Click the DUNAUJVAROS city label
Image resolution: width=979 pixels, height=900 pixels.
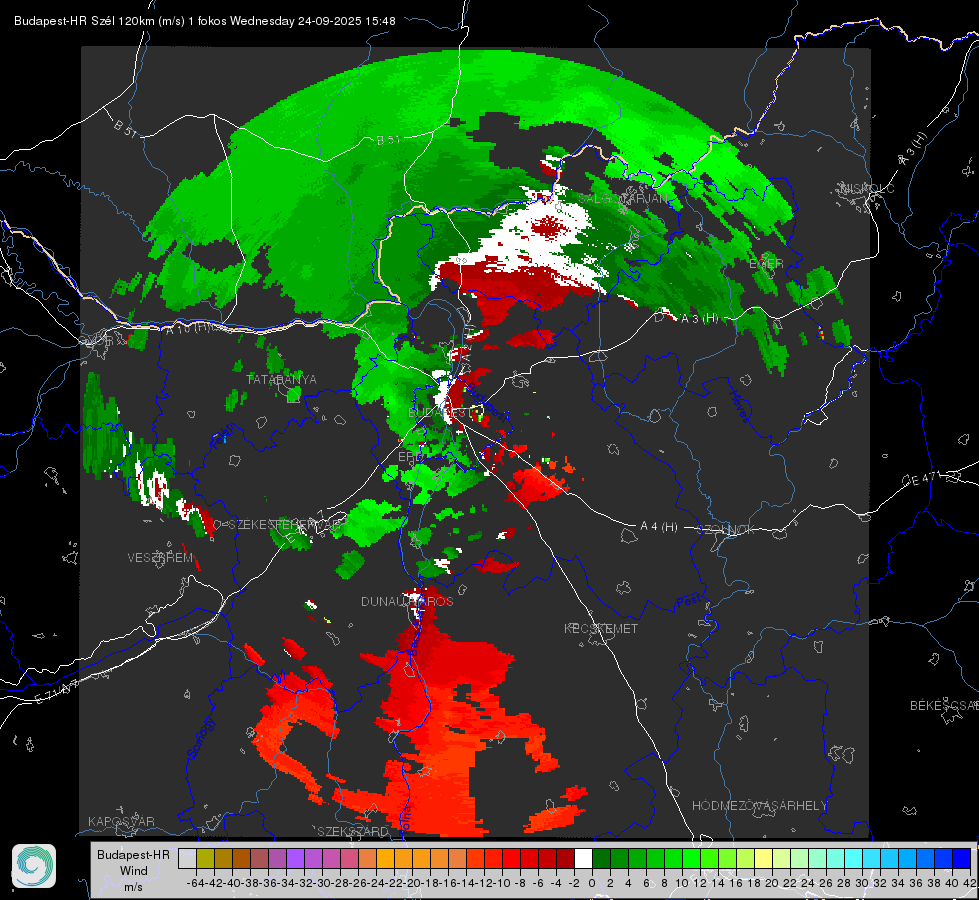407,601
